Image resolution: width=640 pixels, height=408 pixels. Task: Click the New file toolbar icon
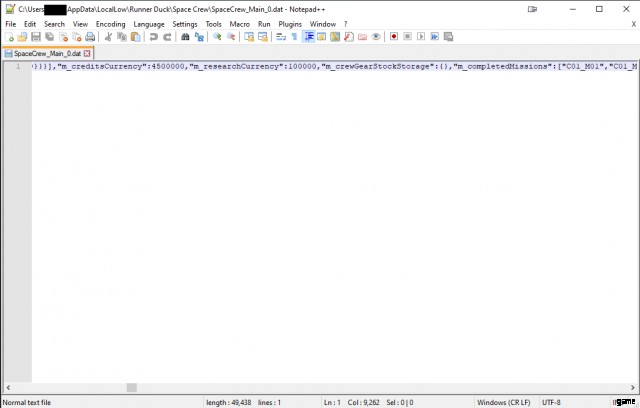[9, 37]
